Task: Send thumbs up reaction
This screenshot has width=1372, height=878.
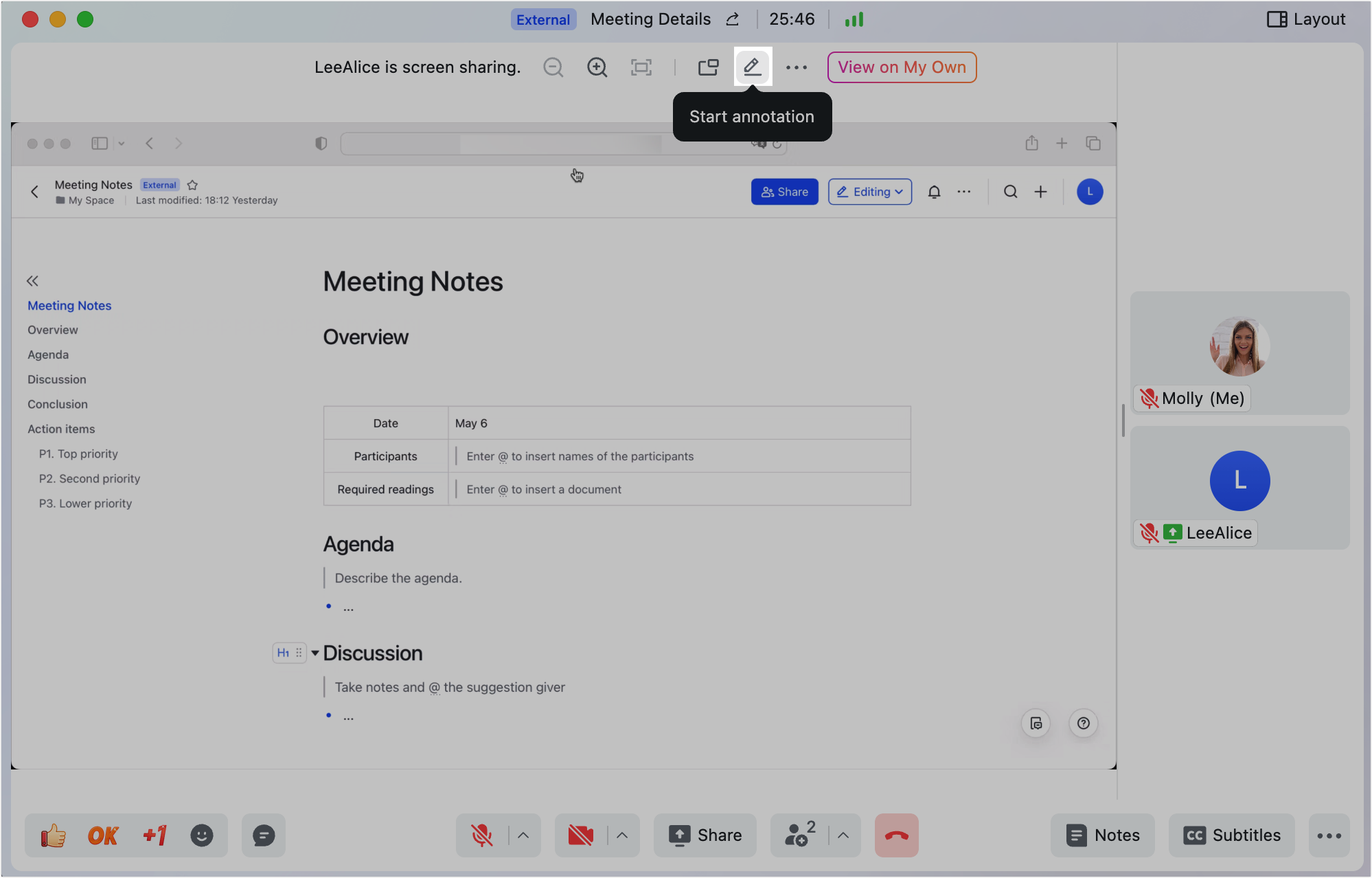Action: [x=53, y=835]
